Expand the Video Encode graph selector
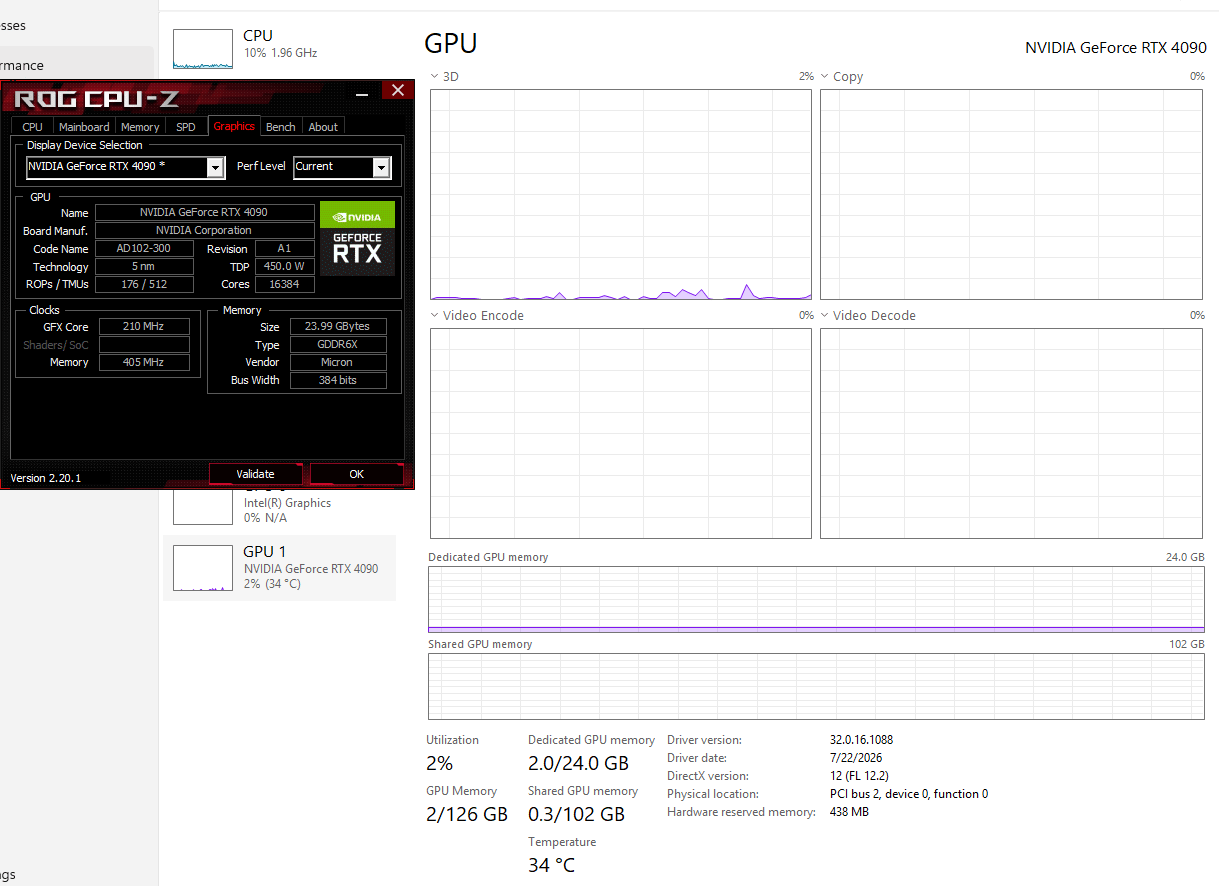Viewport: 1219px width, 886px height. 434,316
